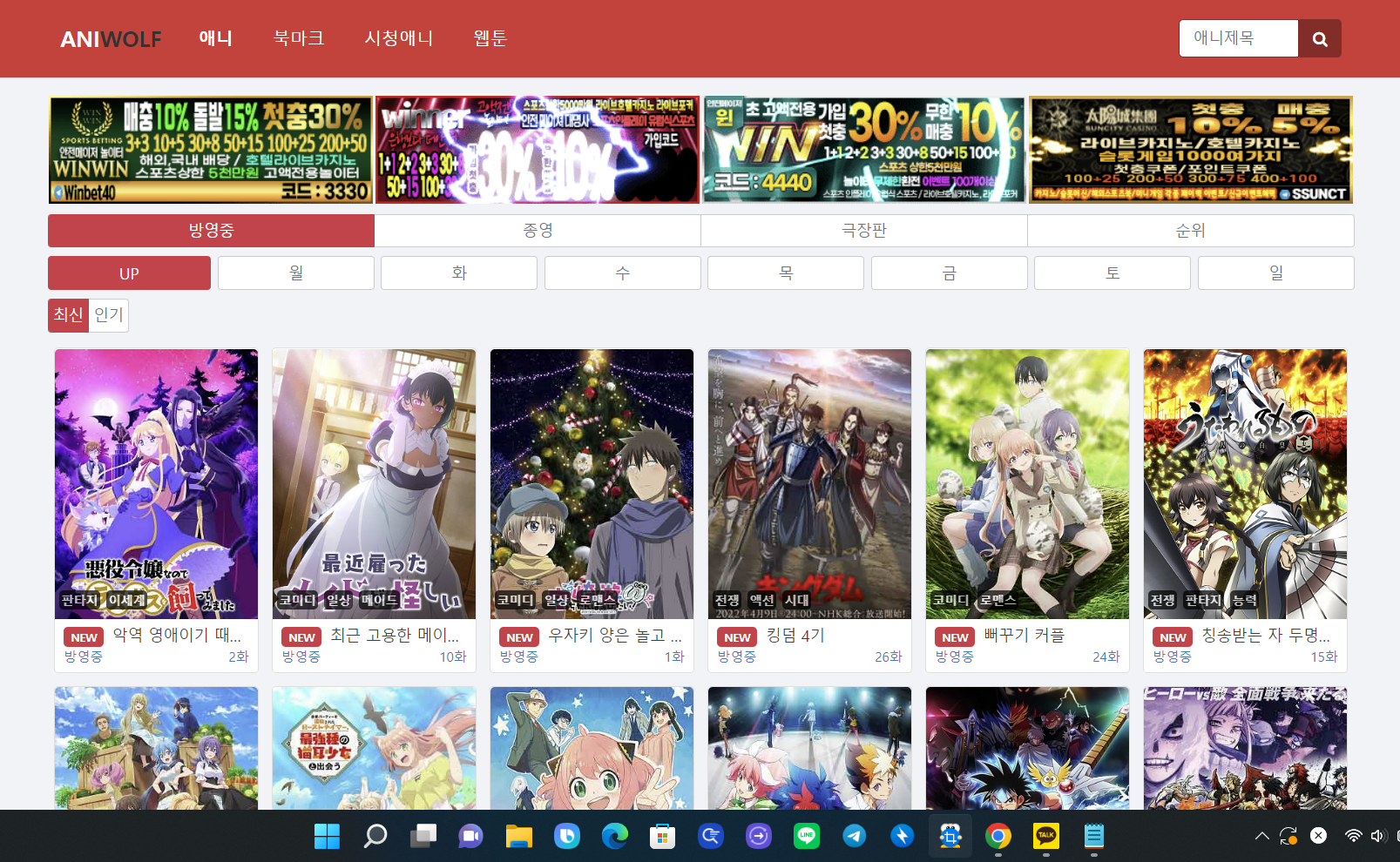Open the 킹덤 4기 poster
1400x862 pixels.
tap(809, 484)
